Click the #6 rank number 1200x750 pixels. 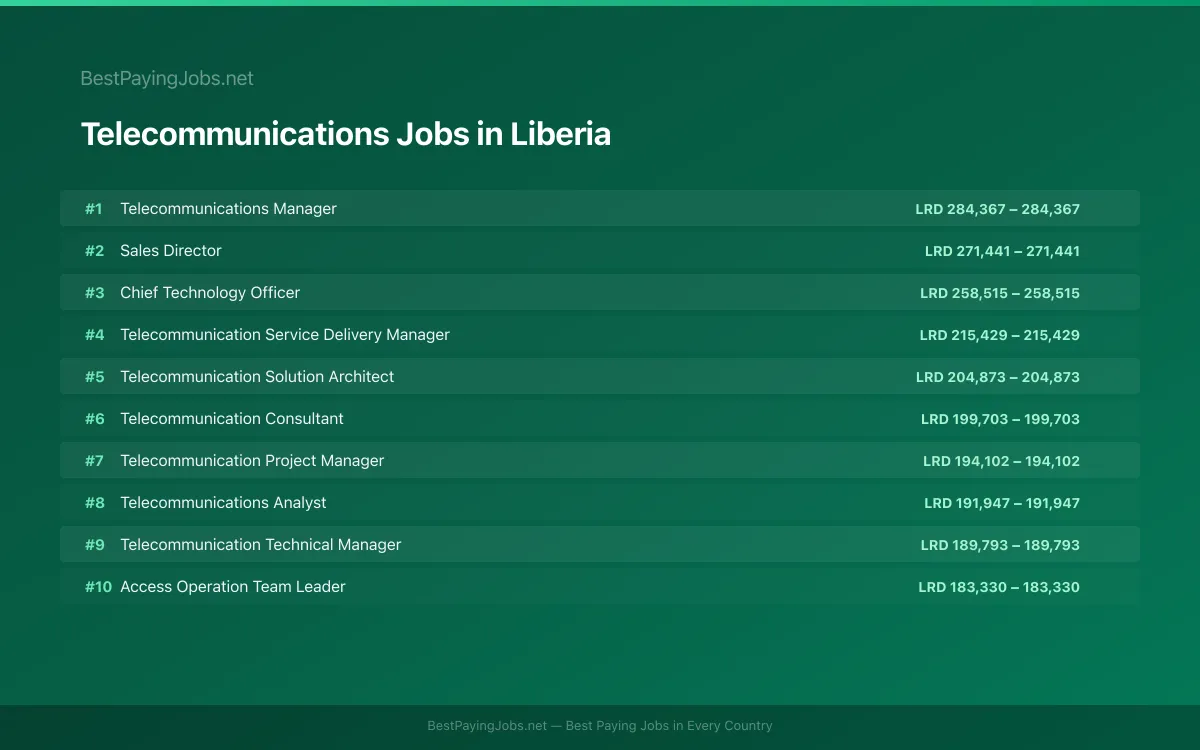coord(94,419)
